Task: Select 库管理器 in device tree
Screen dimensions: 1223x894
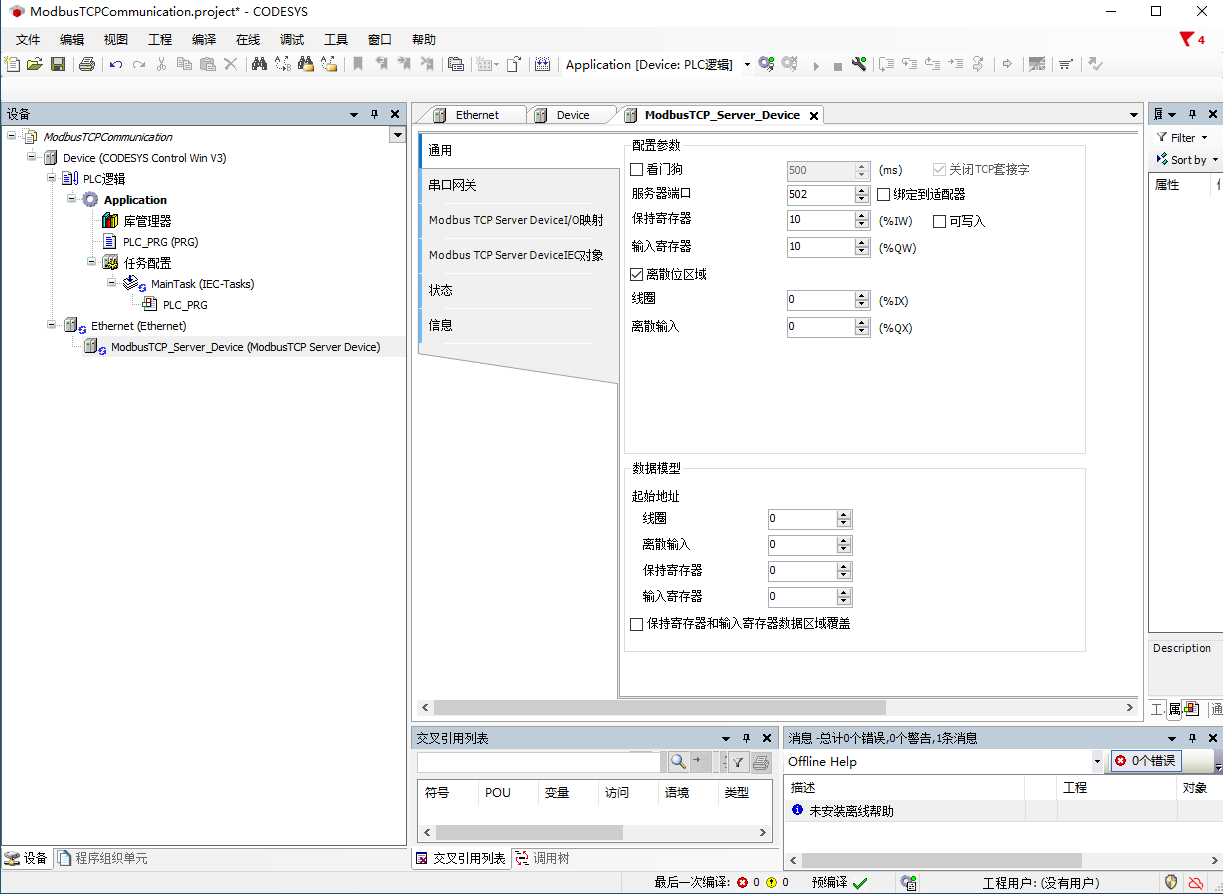Action: click(x=147, y=221)
